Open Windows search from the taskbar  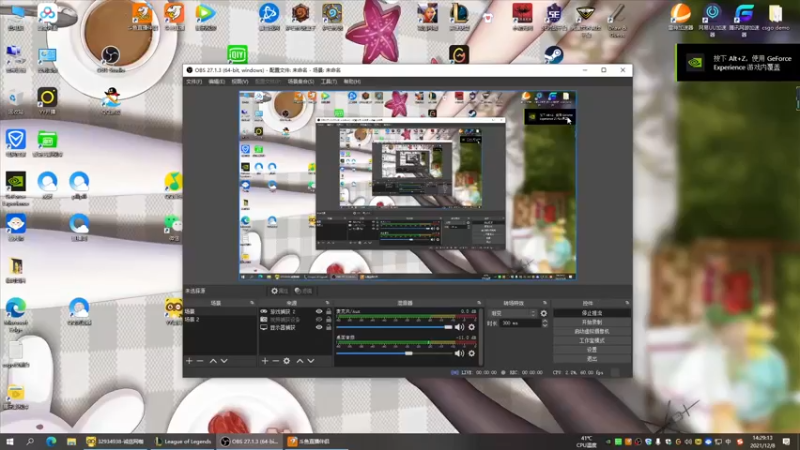(x=30, y=441)
